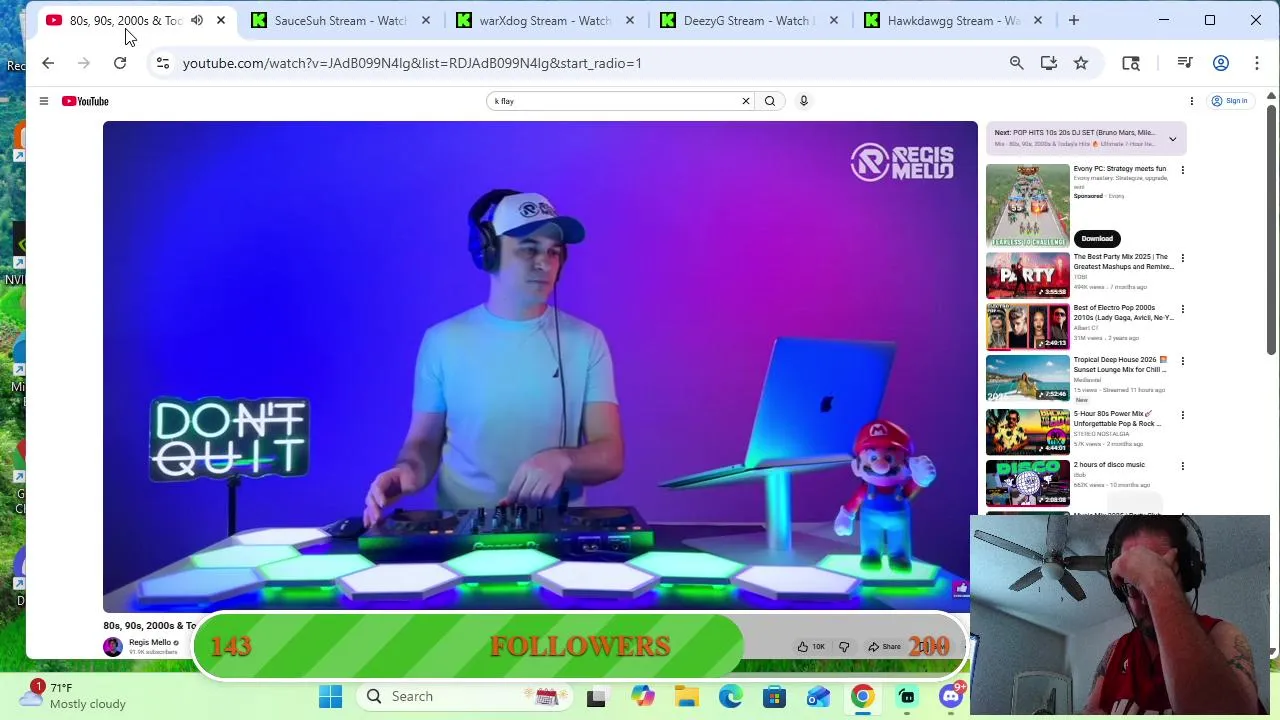Open the Chrome three-dot menu

point(1257,63)
